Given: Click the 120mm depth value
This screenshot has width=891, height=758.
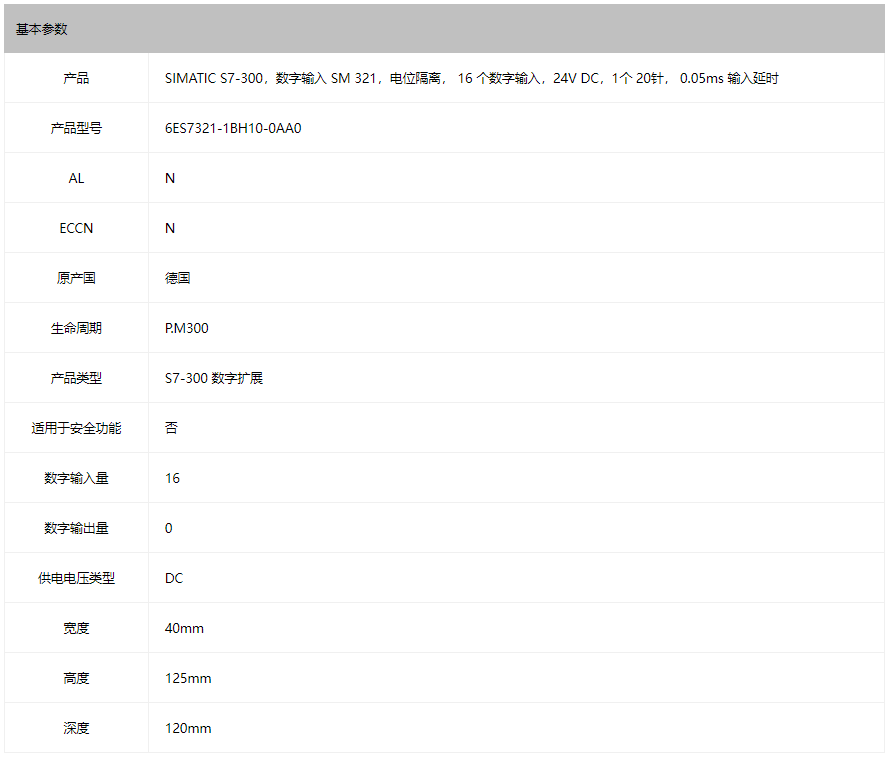Looking at the screenshot, I should 188,728.
